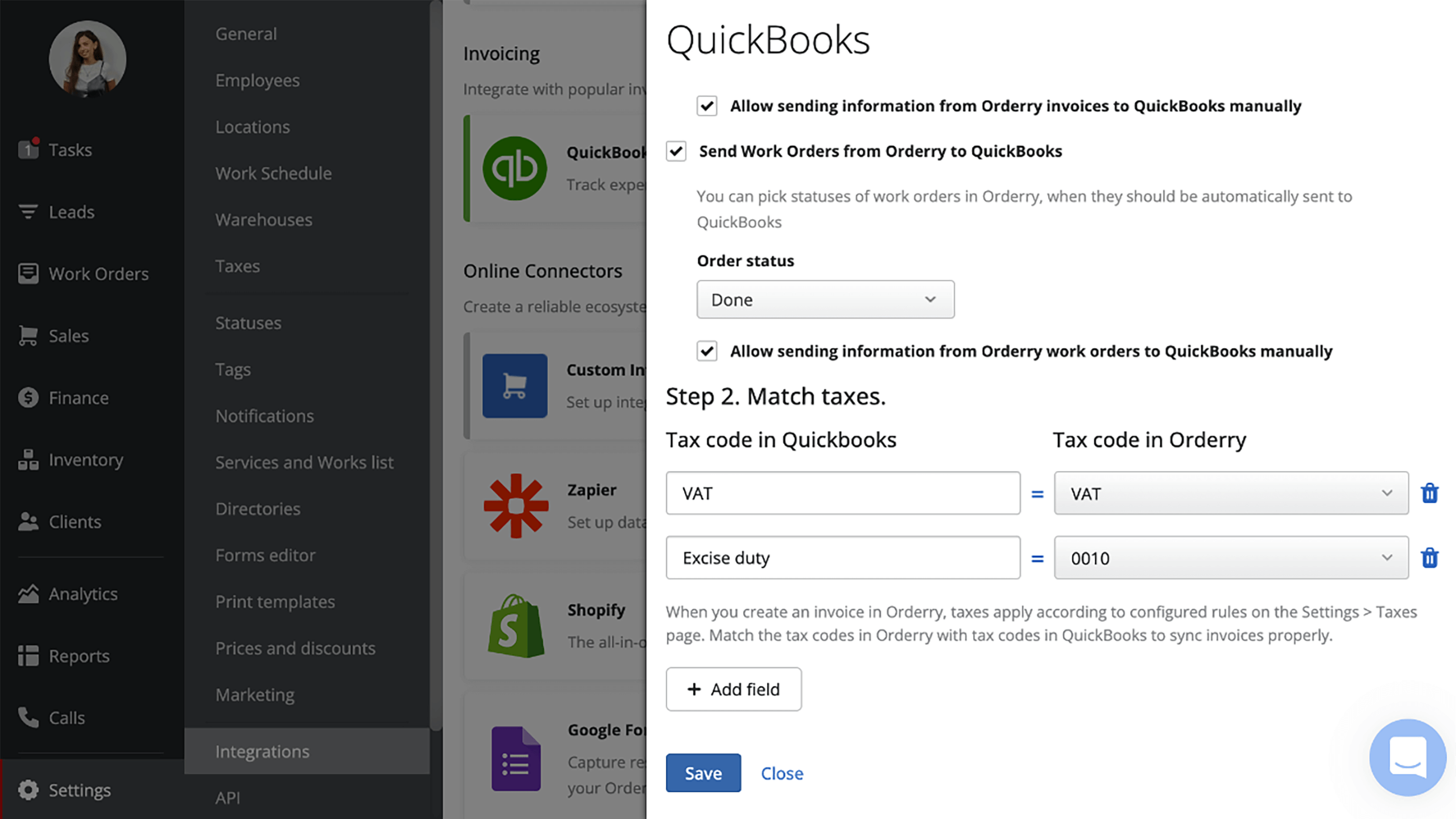Click the user profile avatar

(88, 59)
